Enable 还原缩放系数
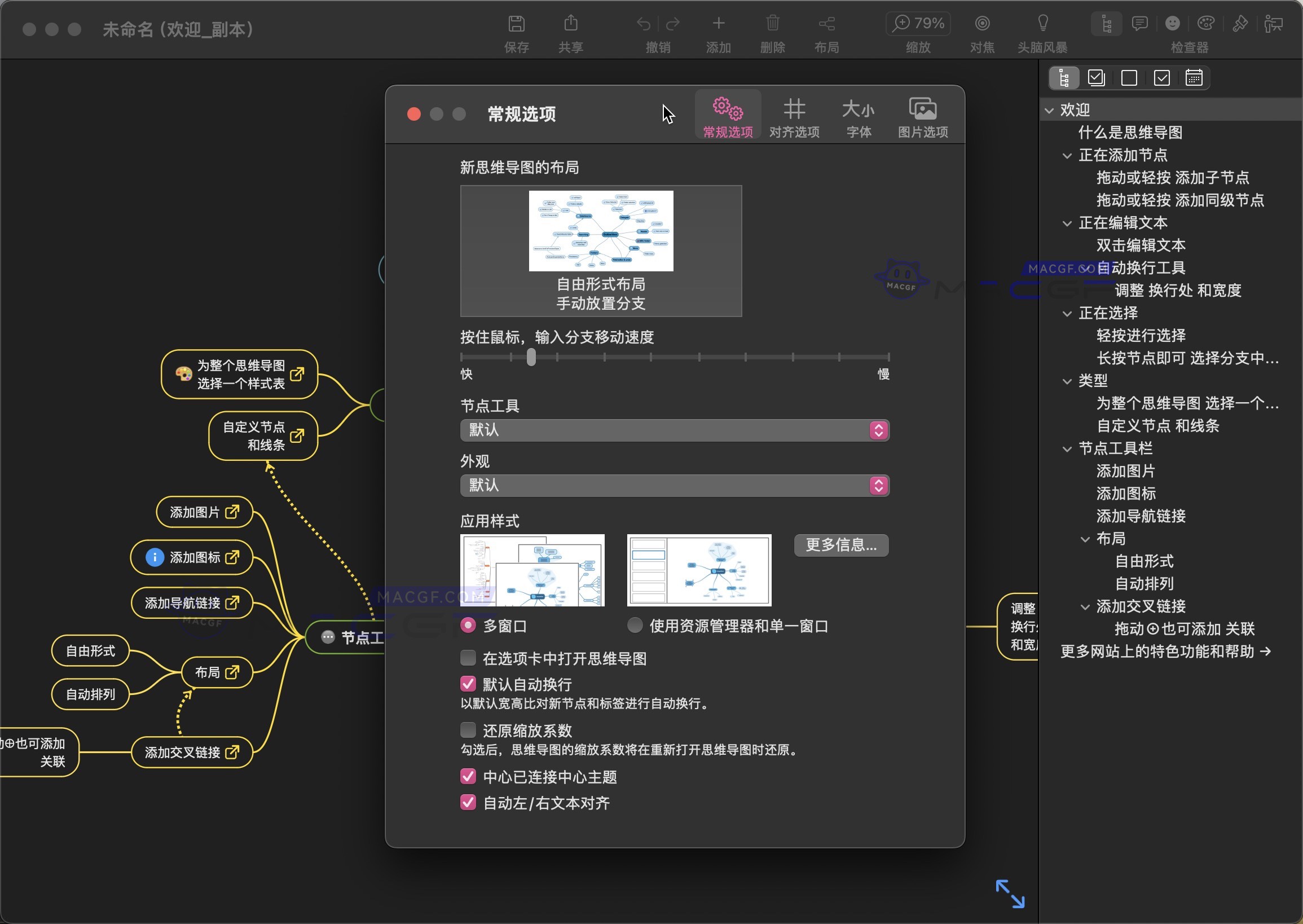 [x=468, y=730]
